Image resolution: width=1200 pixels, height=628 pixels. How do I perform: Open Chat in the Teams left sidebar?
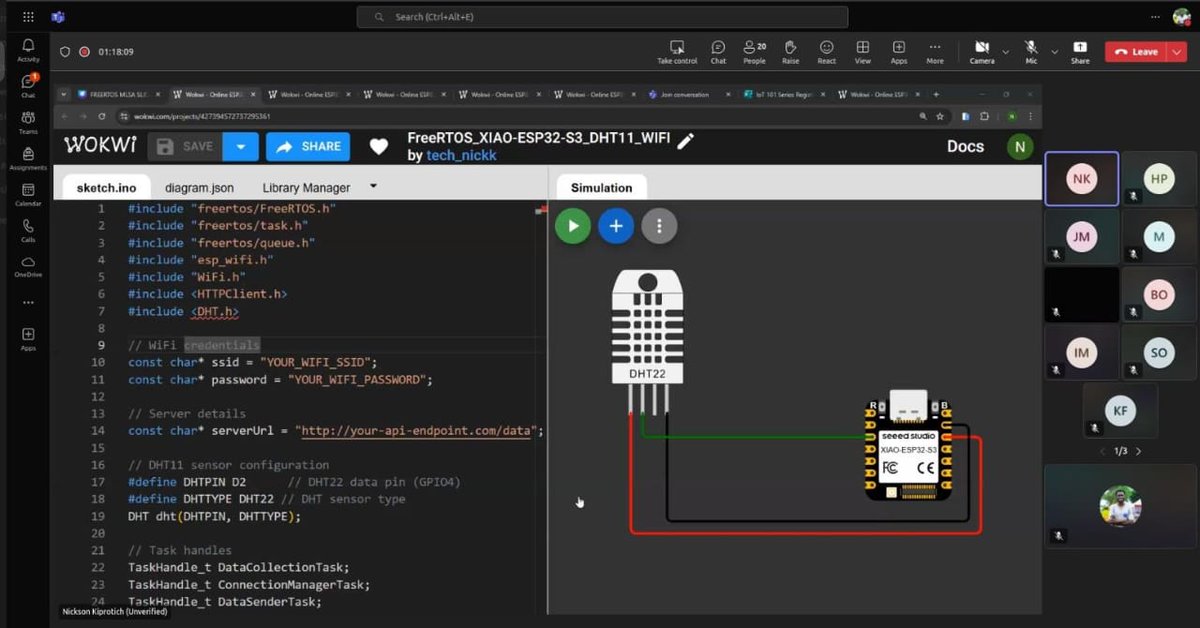tap(28, 86)
